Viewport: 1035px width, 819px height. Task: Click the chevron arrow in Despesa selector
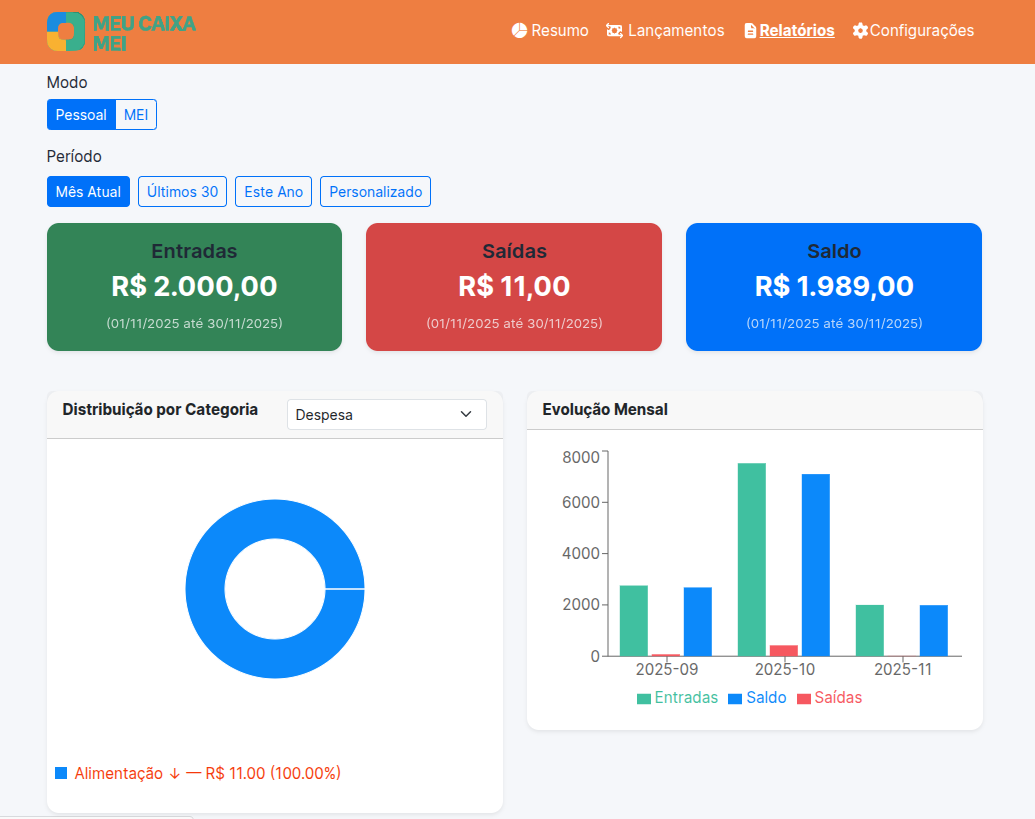466,414
